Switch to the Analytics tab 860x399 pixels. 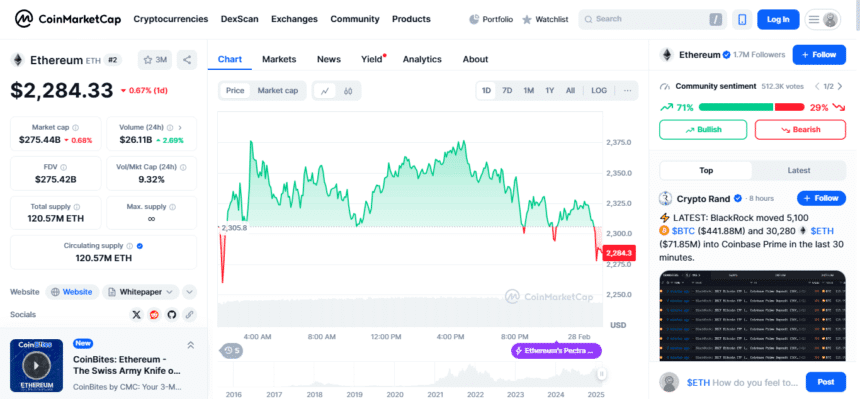coord(422,59)
